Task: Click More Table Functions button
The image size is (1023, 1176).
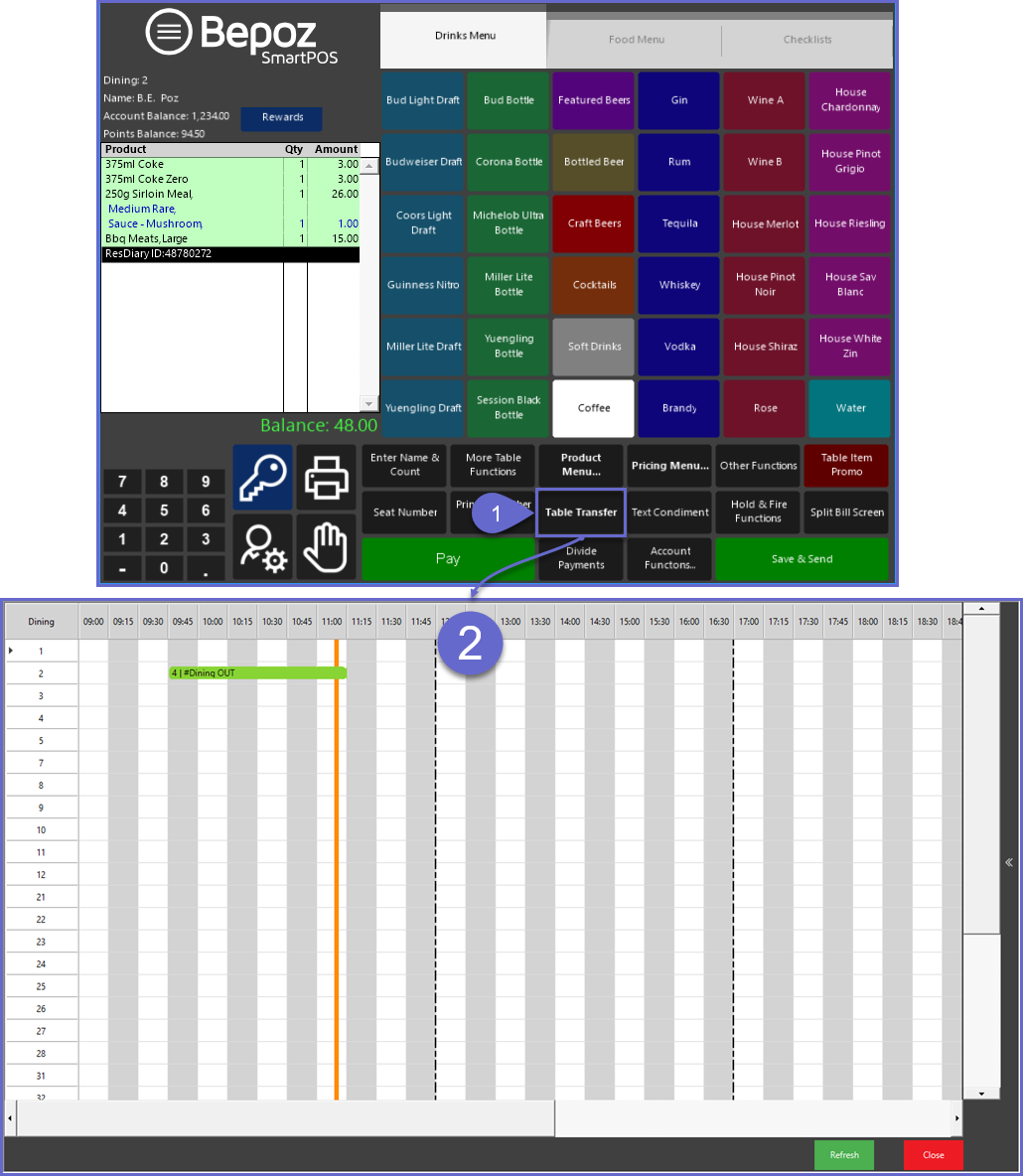Action: 492,465
